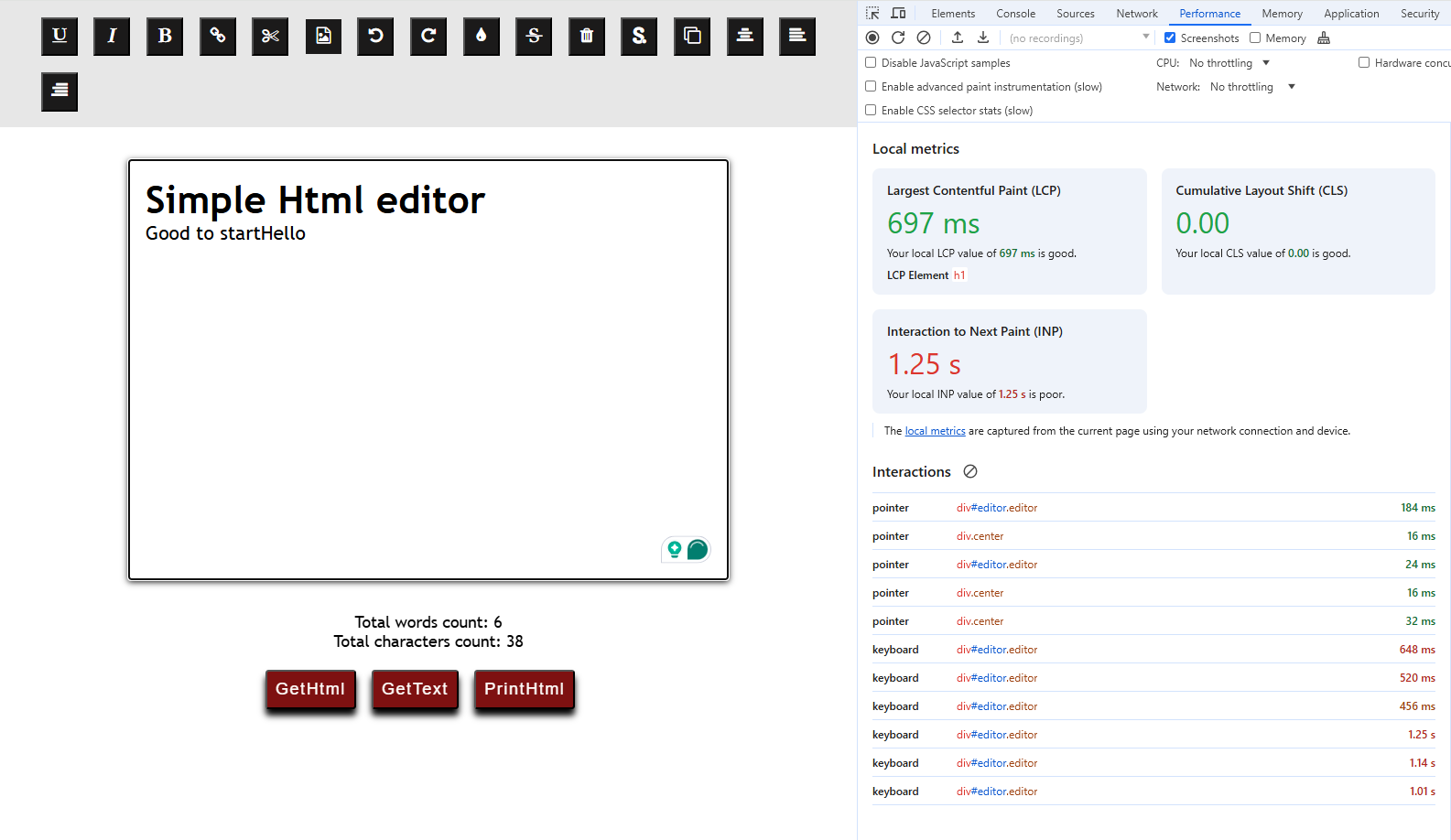Viewport: 1451px width, 840px height.
Task: Switch to the Elements tab
Action: (x=953, y=14)
